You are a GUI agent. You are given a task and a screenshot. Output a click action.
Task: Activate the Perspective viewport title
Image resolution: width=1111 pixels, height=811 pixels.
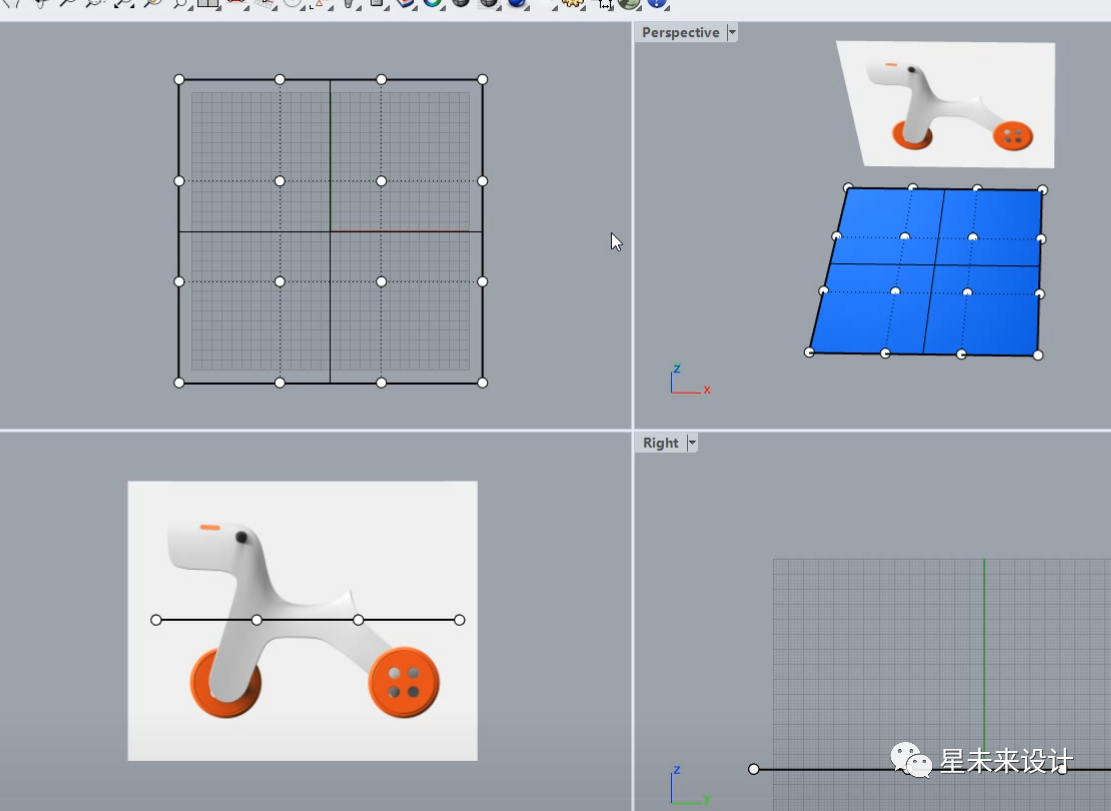pyautogui.click(x=680, y=33)
